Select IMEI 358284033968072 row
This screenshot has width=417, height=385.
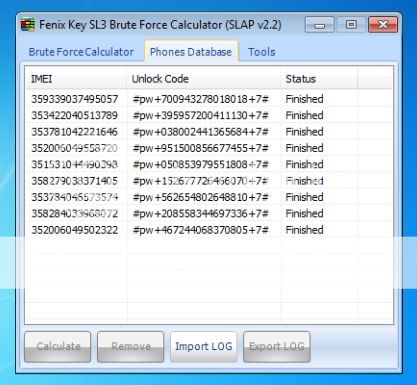(209, 213)
